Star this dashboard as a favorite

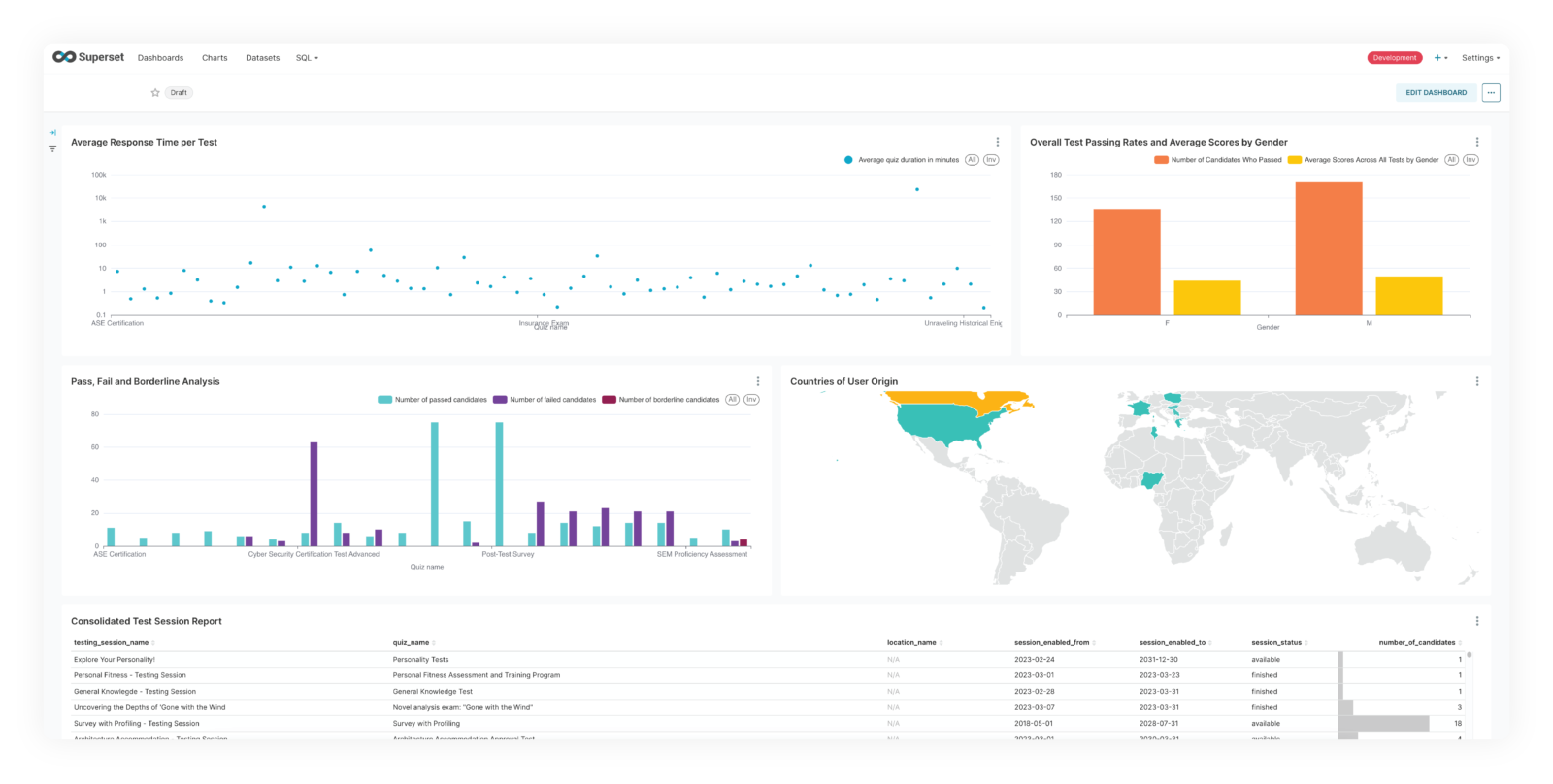tap(155, 93)
